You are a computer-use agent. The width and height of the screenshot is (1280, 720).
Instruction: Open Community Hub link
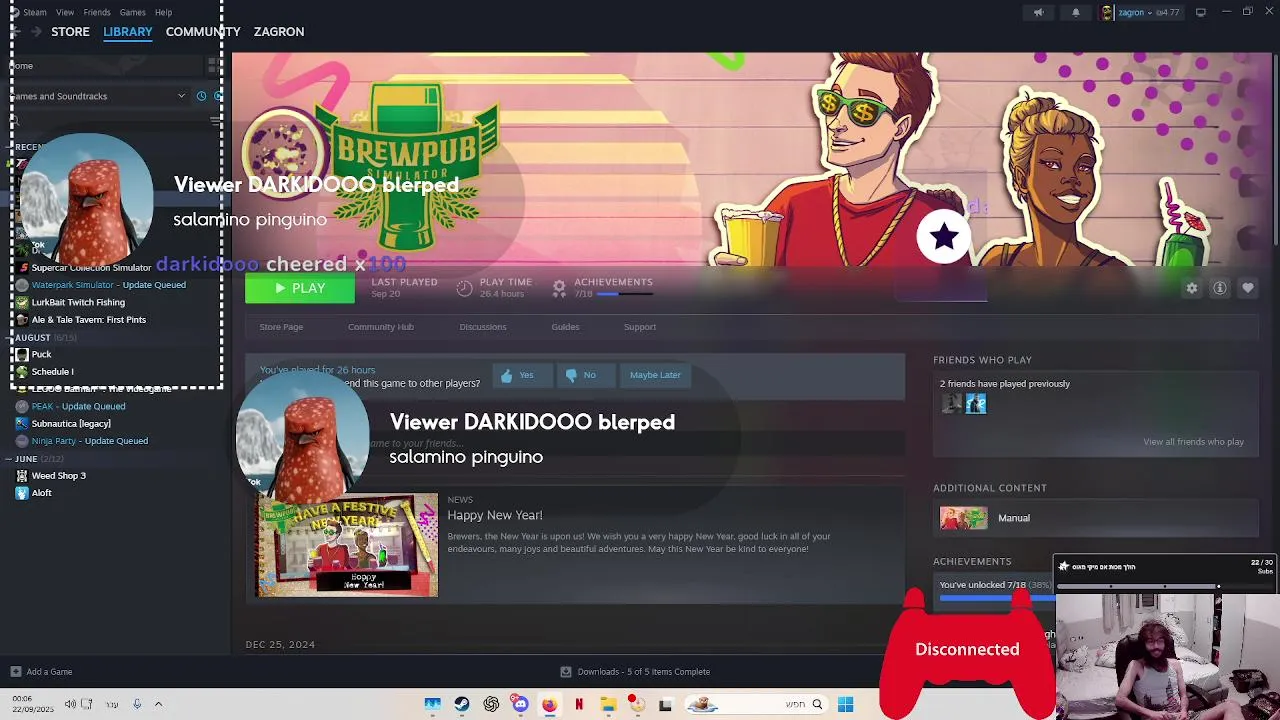[x=381, y=327]
